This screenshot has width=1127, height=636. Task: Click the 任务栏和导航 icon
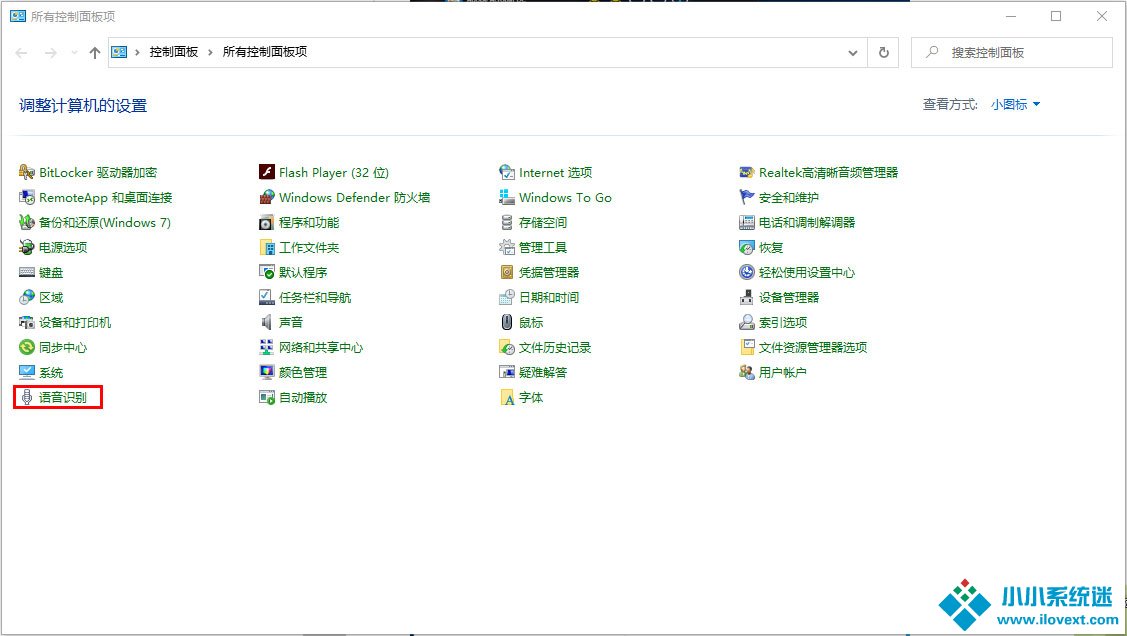(x=267, y=298)
